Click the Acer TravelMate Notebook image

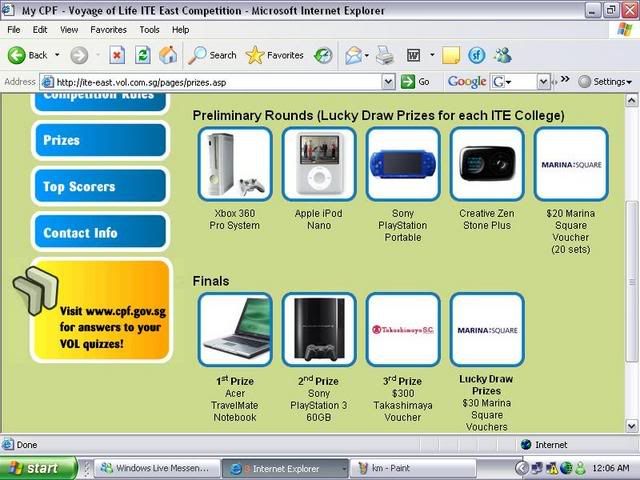point(235,329)
